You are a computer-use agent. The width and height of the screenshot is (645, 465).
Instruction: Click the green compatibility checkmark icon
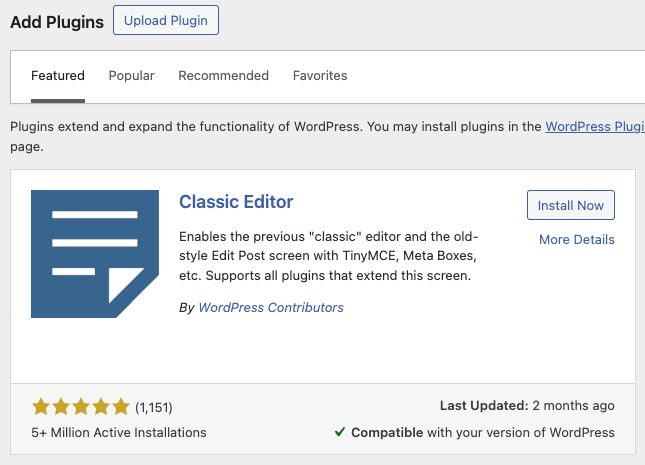pyautogui.click(x=340, y=432)
